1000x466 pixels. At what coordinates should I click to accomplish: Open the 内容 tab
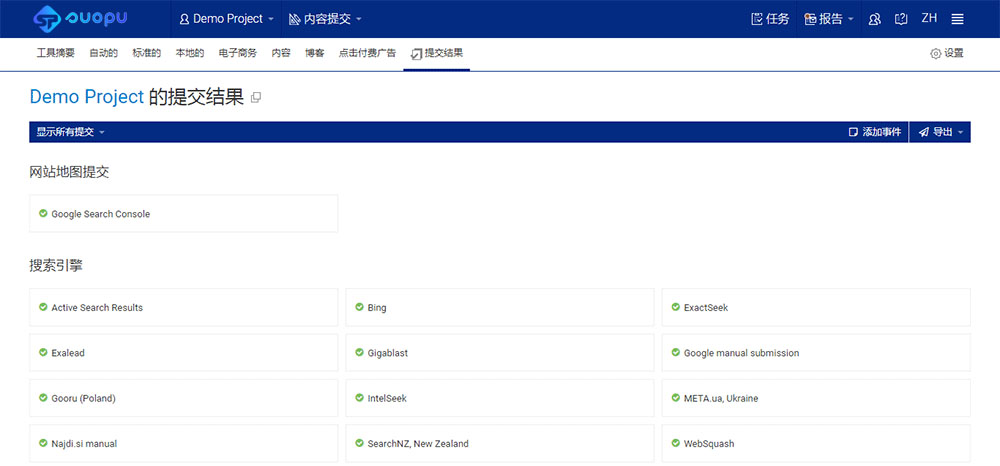tap(281, 54)
